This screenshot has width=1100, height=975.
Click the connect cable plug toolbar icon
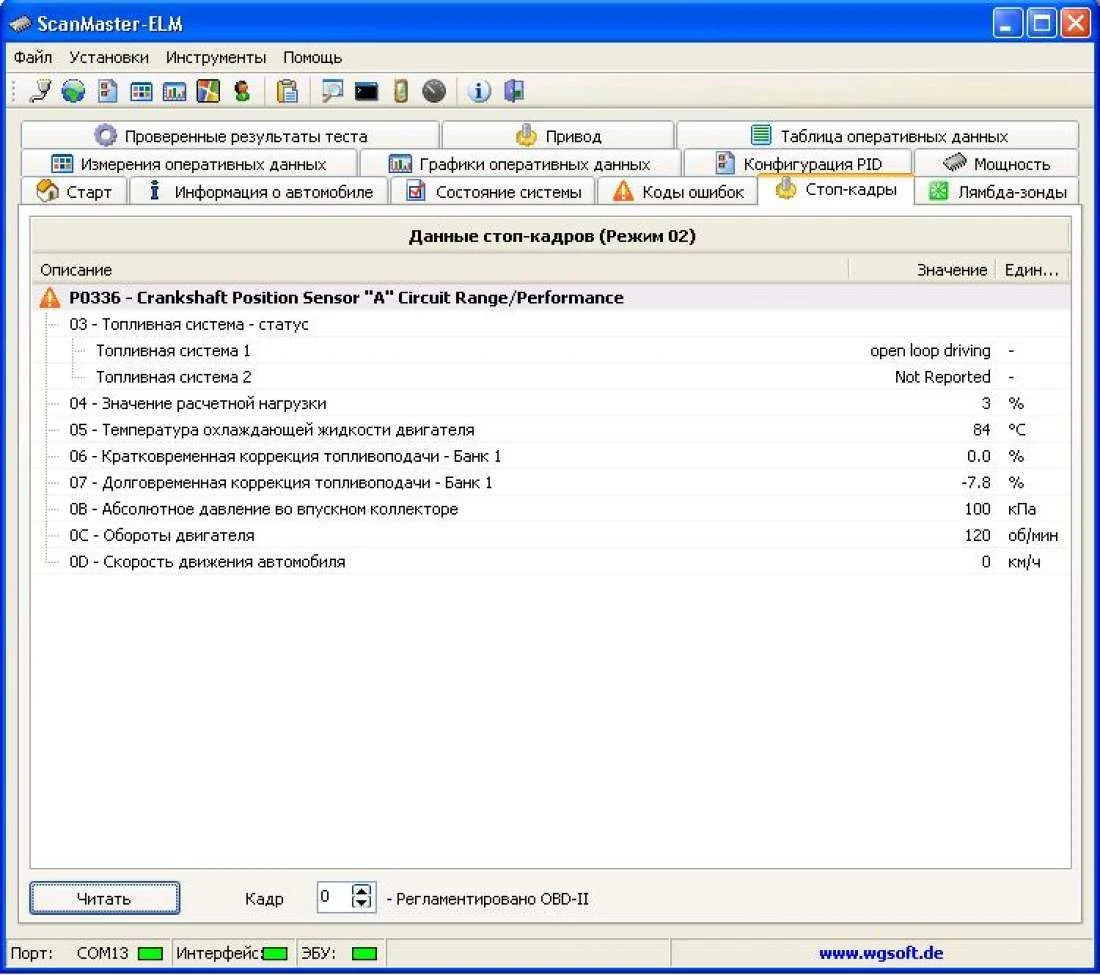(40, 91)
